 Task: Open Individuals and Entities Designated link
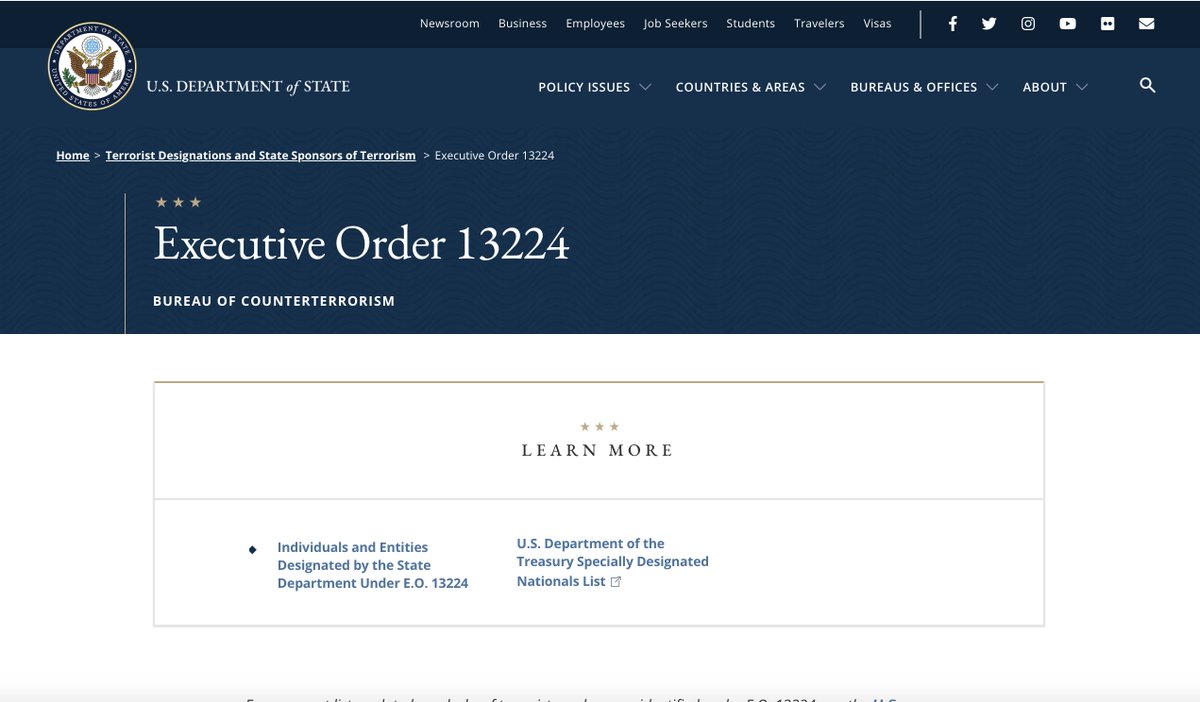click(x=372, y=565)
